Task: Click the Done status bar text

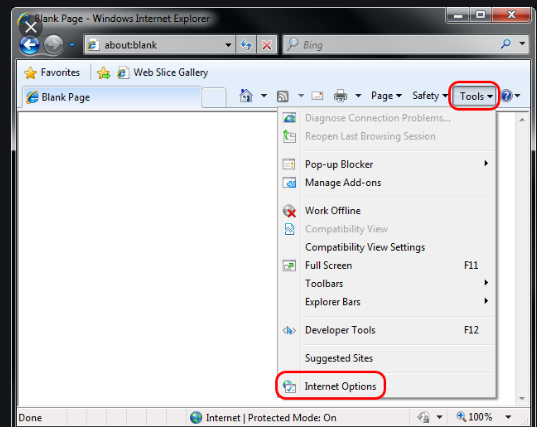Action: pyautogui.click(x=30, y=418)
